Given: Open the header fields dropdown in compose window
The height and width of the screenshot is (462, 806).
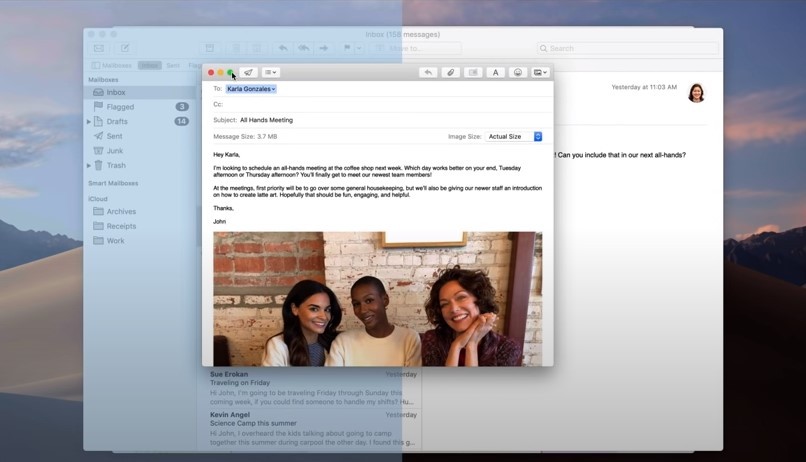Looking at the screenshot, I should tap(270, 72).
